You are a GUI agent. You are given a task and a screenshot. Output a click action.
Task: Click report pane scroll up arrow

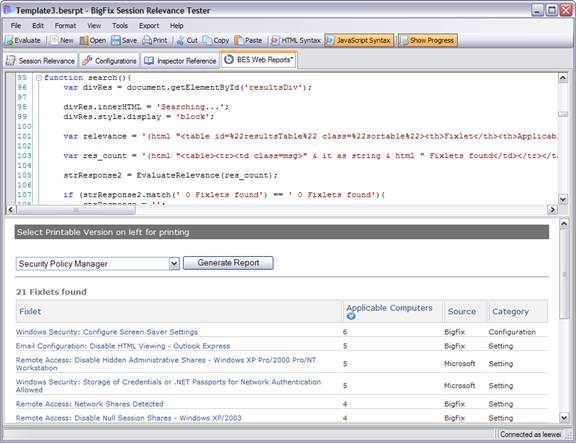564,223
